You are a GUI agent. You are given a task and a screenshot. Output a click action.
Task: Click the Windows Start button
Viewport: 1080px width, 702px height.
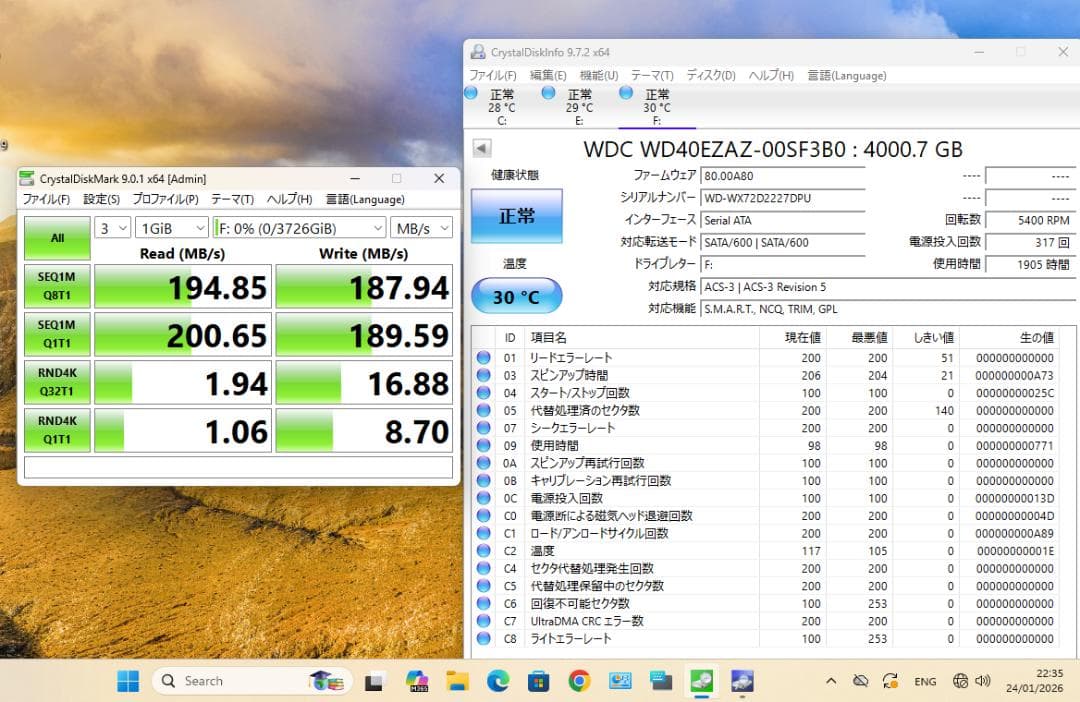pyautogui.click(x=127, y=681)
